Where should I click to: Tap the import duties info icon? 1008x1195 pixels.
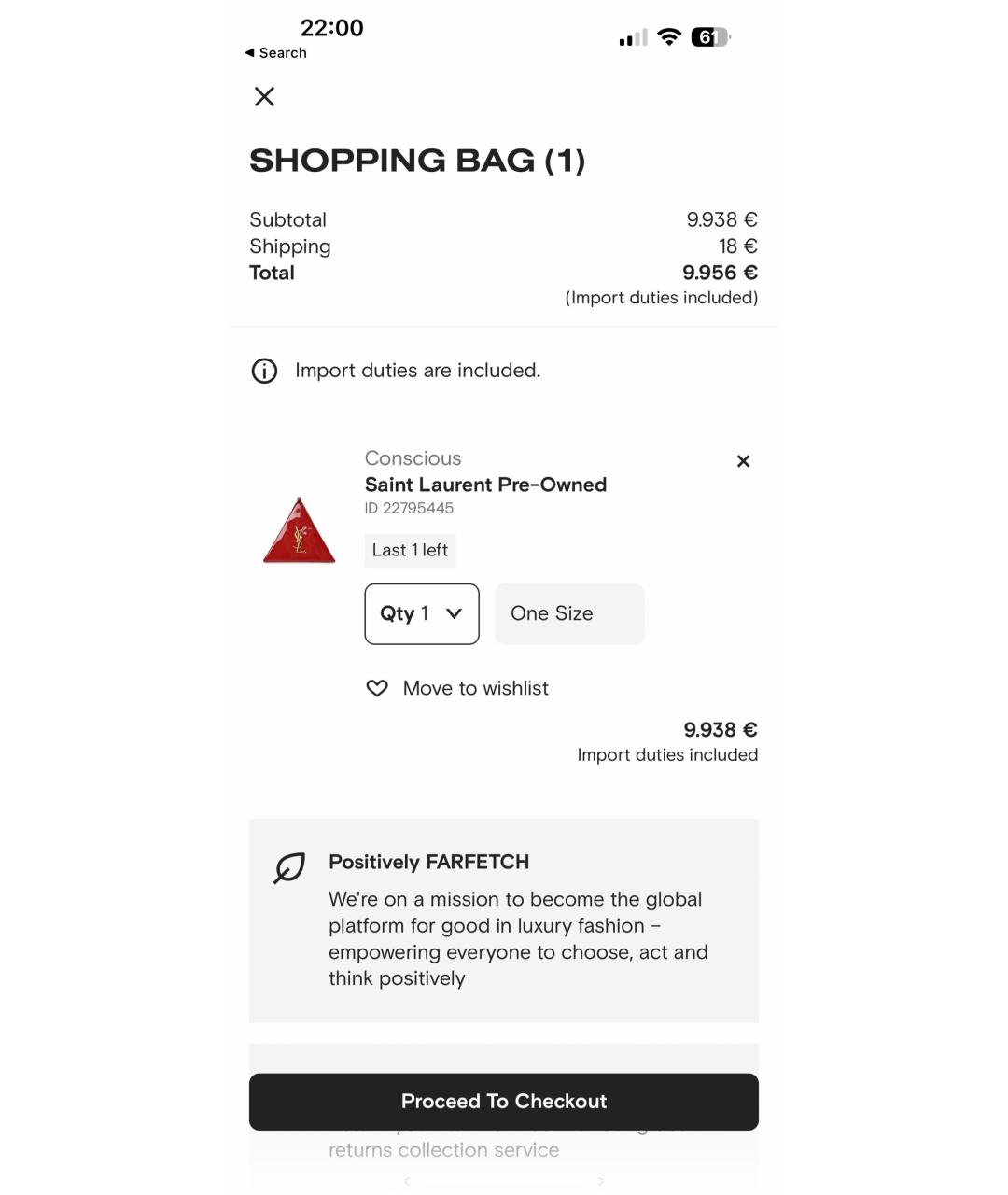(264, 371)
